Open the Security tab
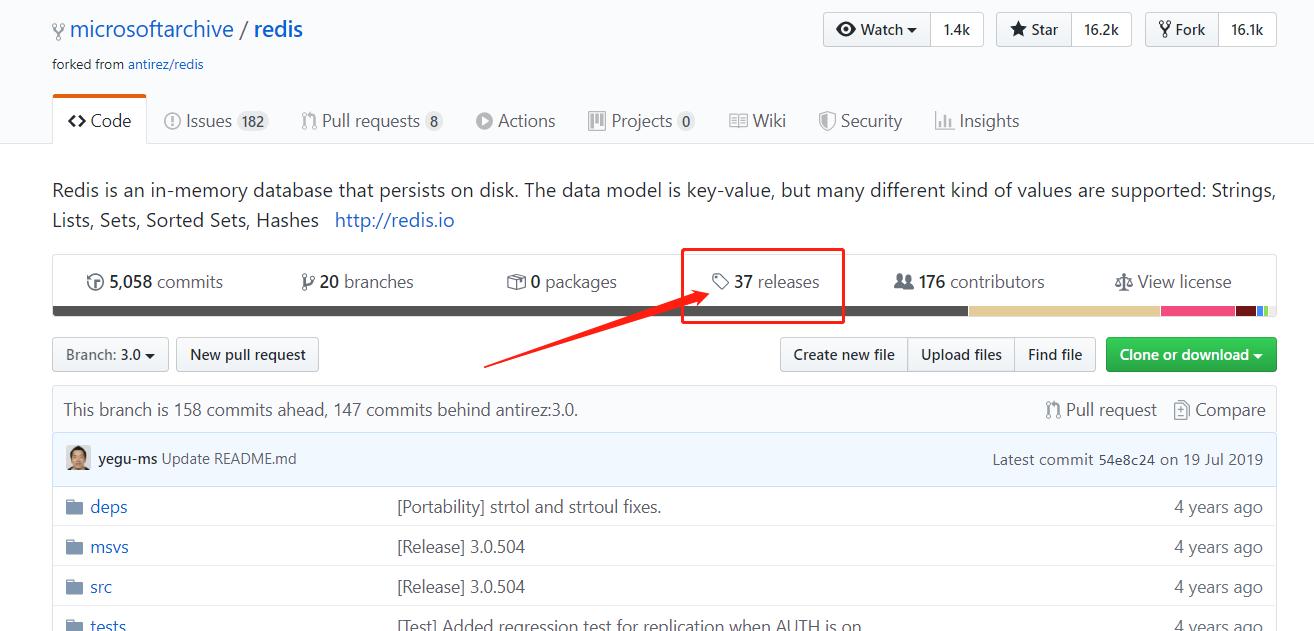The image size is (1314, 631). click(x=860, y=121)
